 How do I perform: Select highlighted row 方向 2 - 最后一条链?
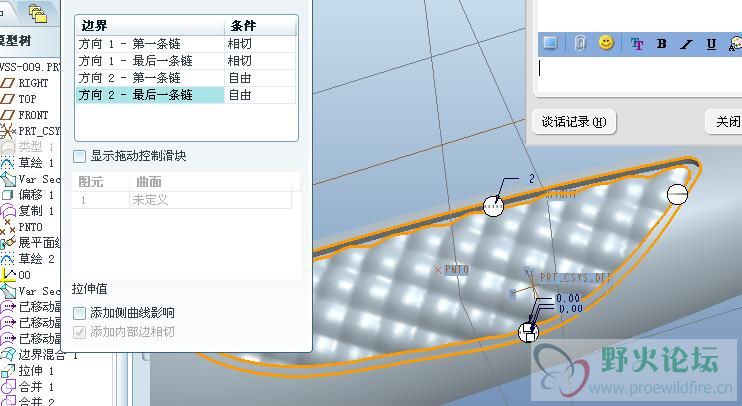point(150,95)
